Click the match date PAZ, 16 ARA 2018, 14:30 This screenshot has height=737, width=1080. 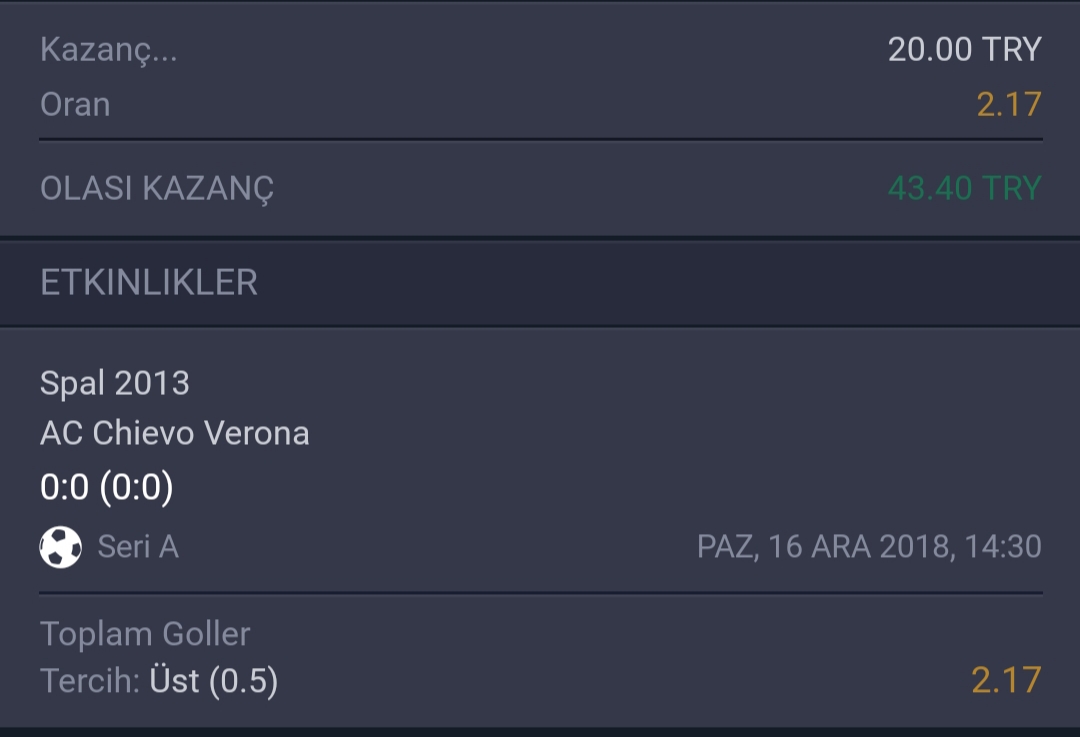pyautogui.click(x=869, y=547)
